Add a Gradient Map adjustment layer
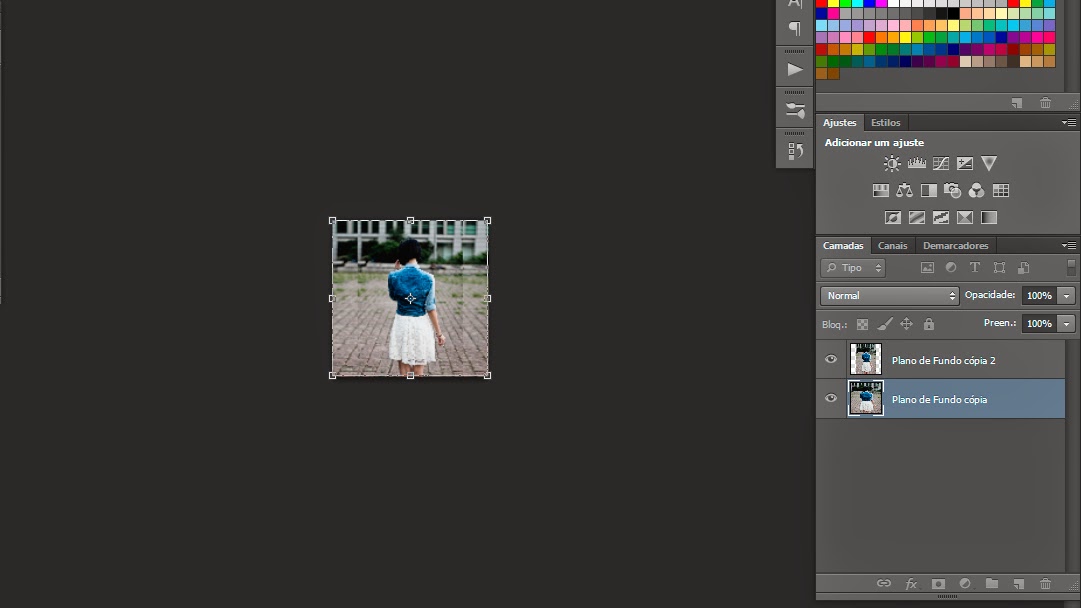 (x=989, y=218)
